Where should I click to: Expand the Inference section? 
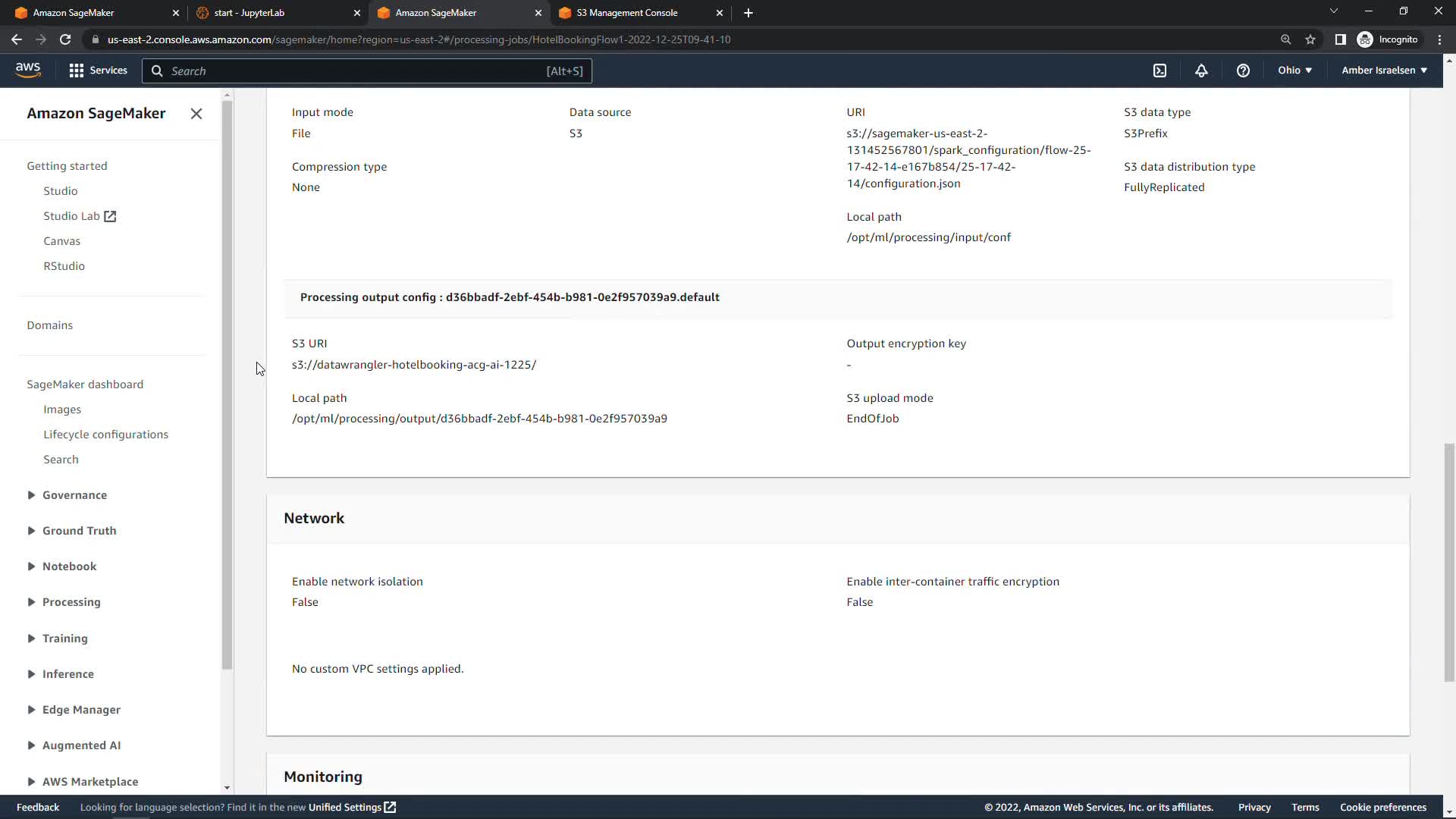(x=68, y=674)
